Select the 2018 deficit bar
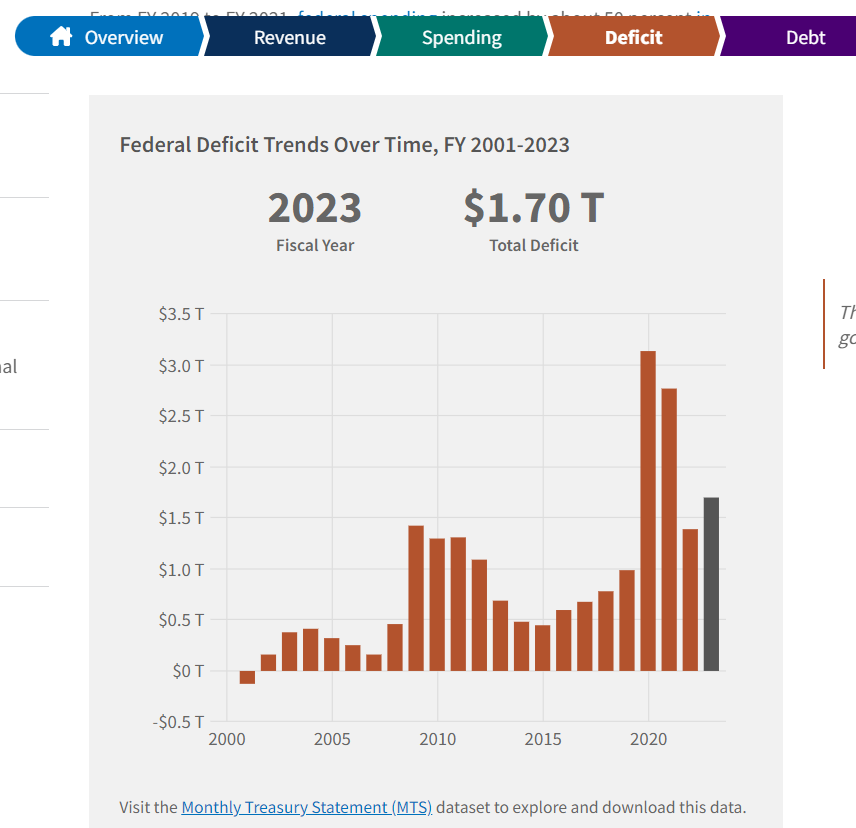856x828 pixels. coord(606,631)
